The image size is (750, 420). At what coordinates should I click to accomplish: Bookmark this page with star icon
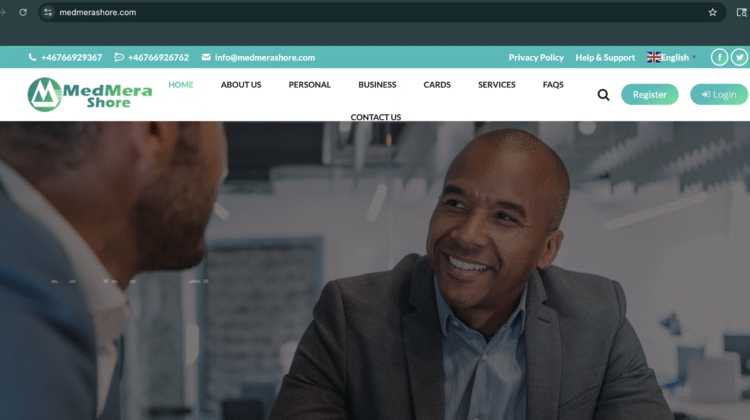coord(712,12)
